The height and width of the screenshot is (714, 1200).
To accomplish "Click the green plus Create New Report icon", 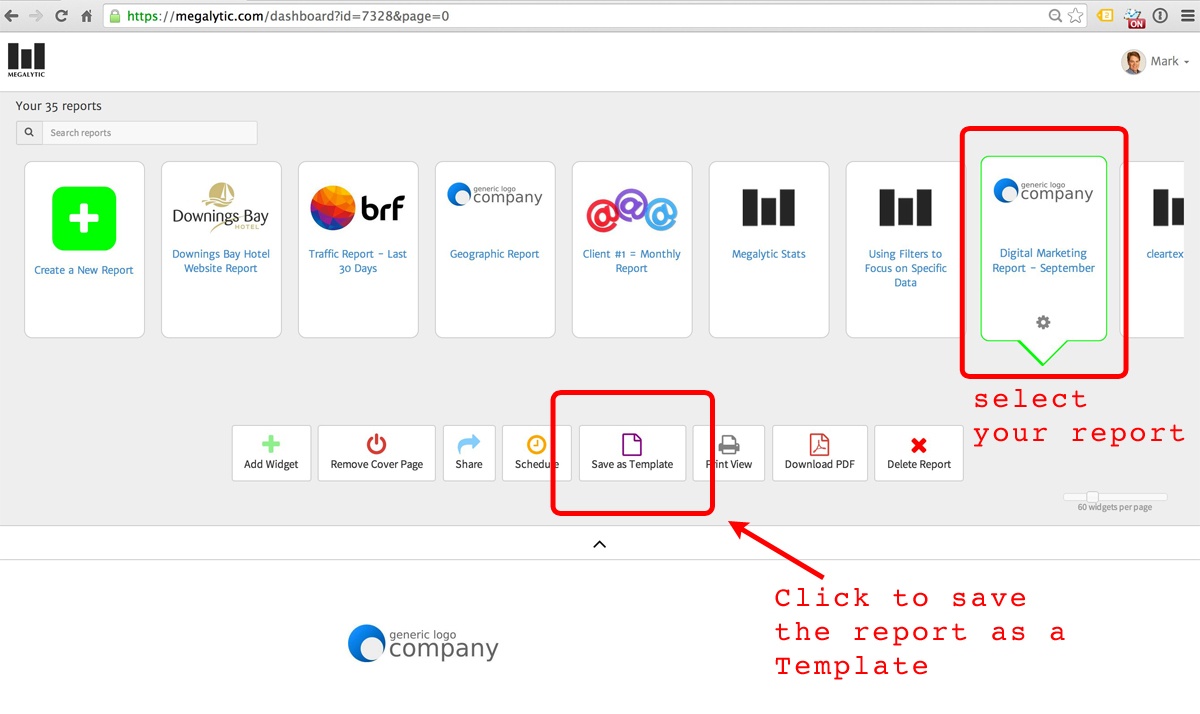I will (x=84, y=218).
